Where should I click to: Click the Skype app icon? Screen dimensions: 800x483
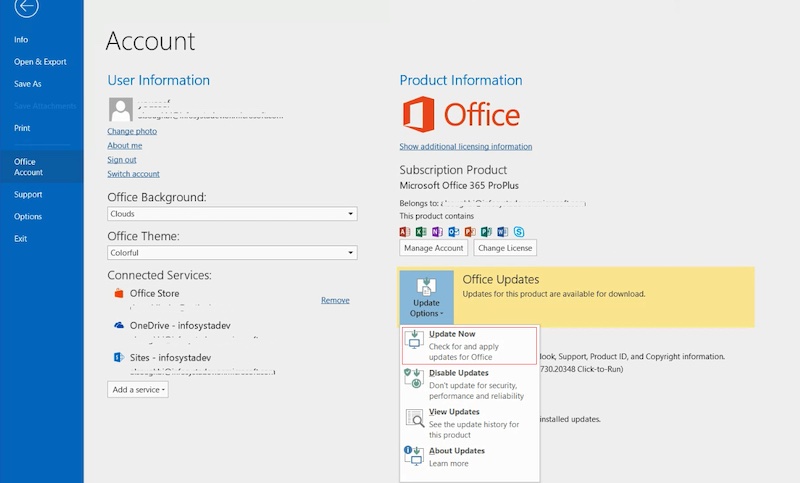pyautogui.click(x=519, y=232)
